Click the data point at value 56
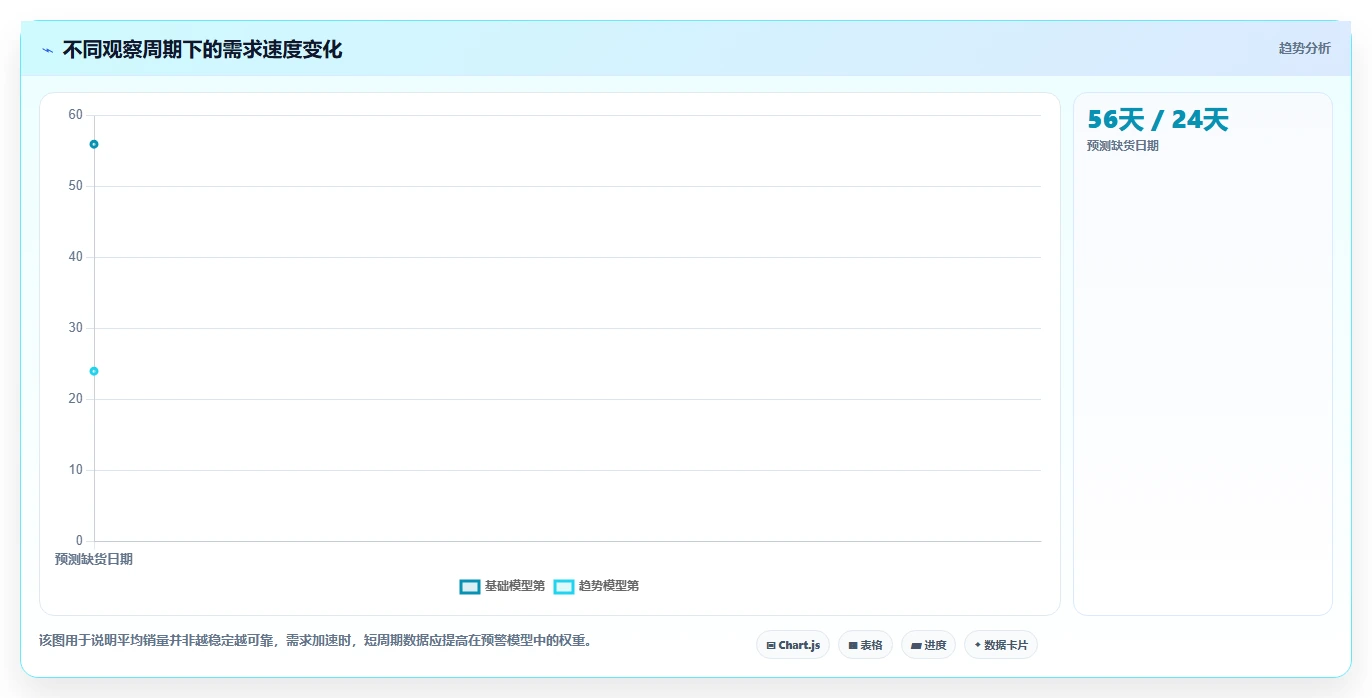1372x698 pixels. (x=94, y=144)
